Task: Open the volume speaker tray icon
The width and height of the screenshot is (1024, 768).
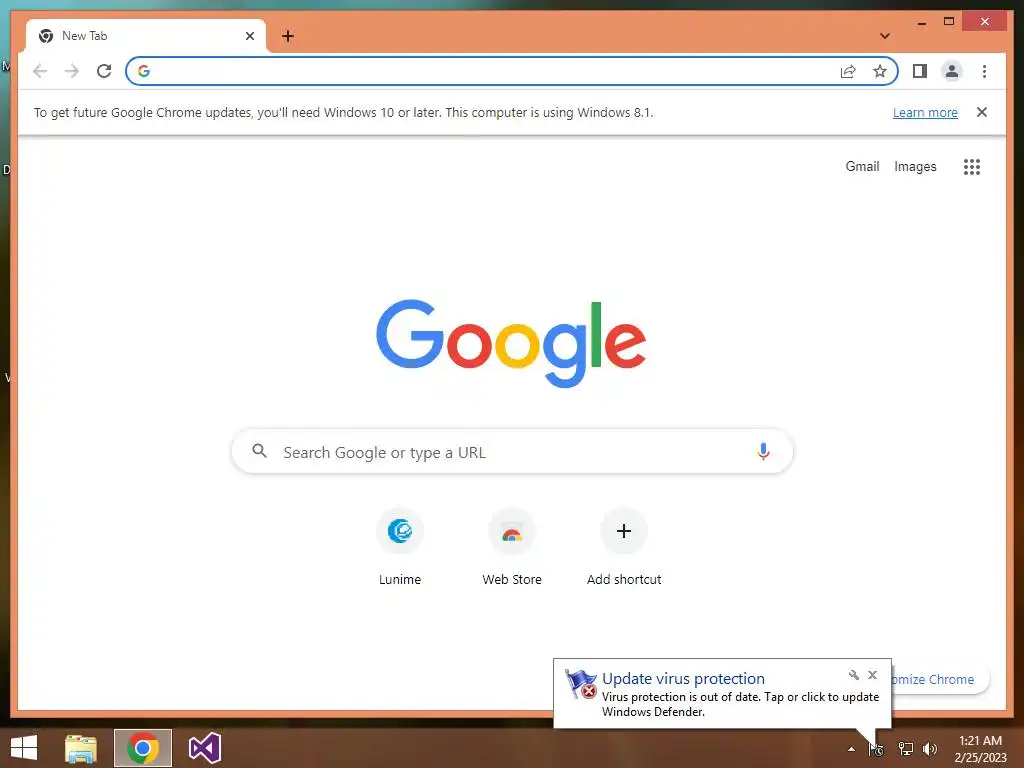Action: click(930, 749)
